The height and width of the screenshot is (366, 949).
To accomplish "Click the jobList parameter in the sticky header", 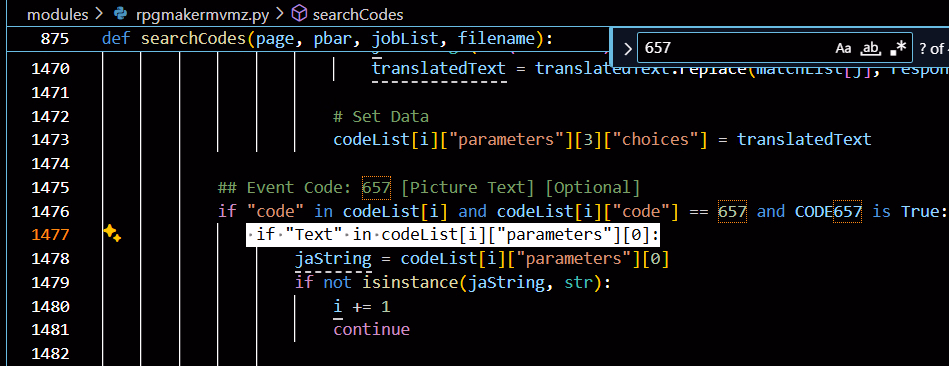I will 405,39.
